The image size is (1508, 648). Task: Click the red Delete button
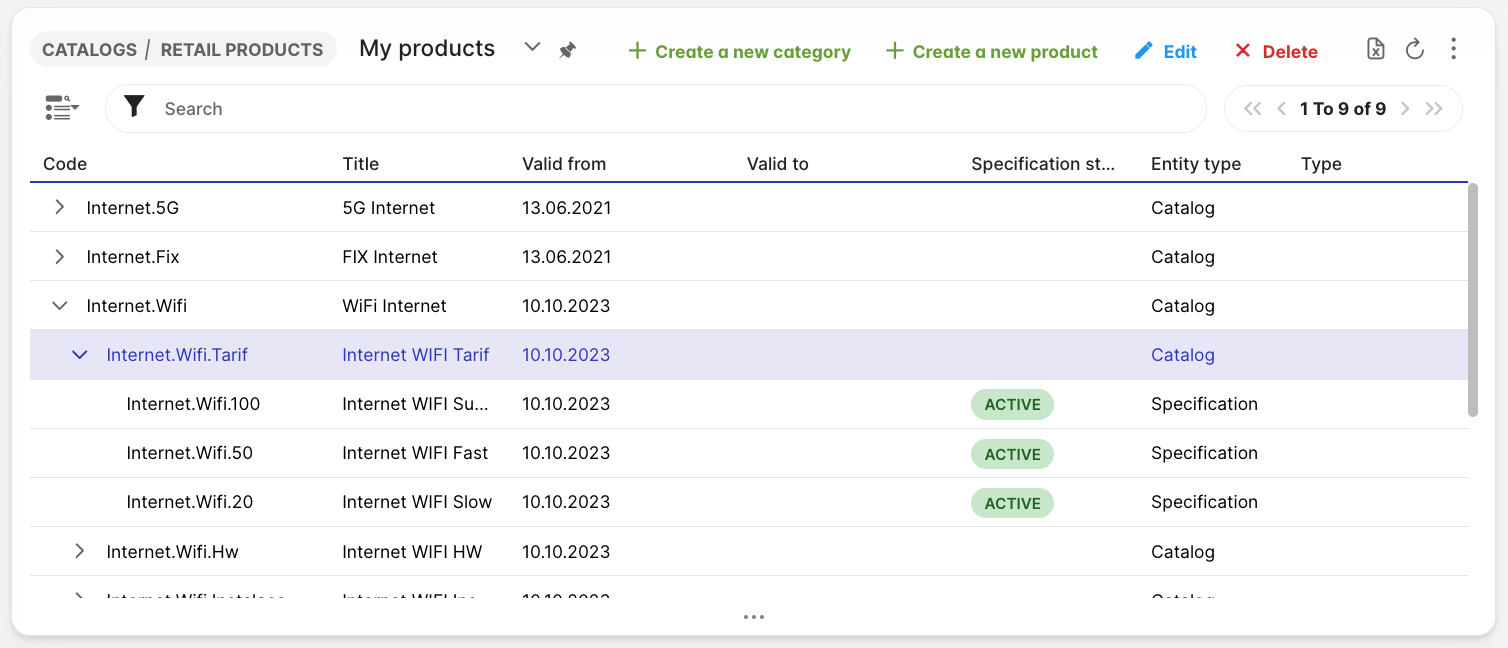tap(1276, 51)
